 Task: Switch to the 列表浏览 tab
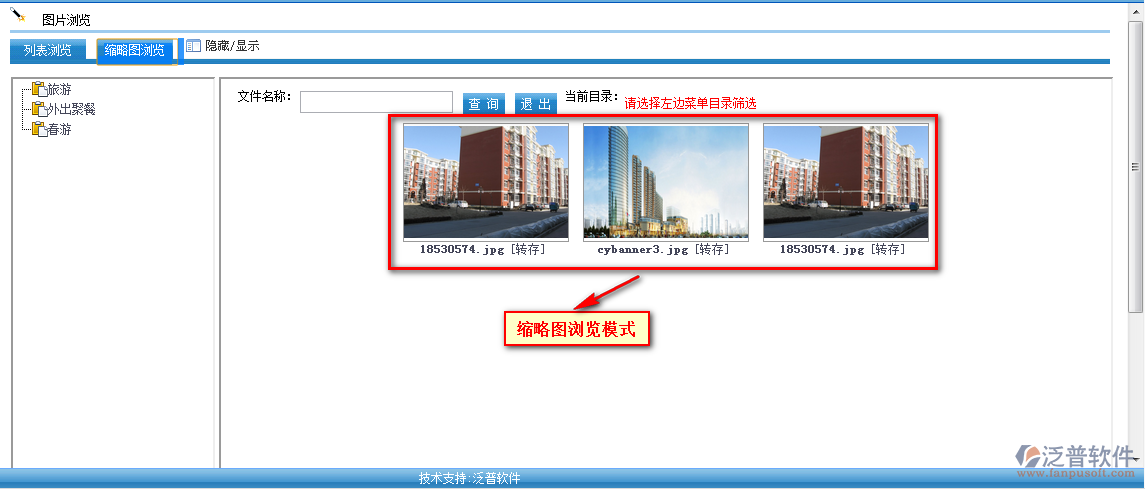[48, 50]
